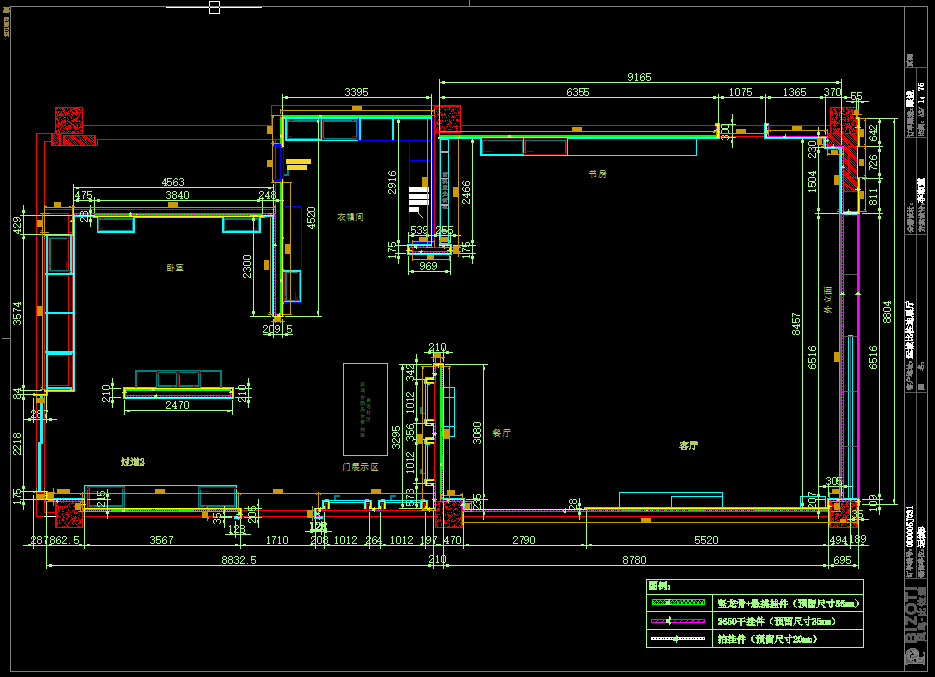935x677 pixels.
Task: Click the 餐厅 room label
Action: [x=502, y=433]
